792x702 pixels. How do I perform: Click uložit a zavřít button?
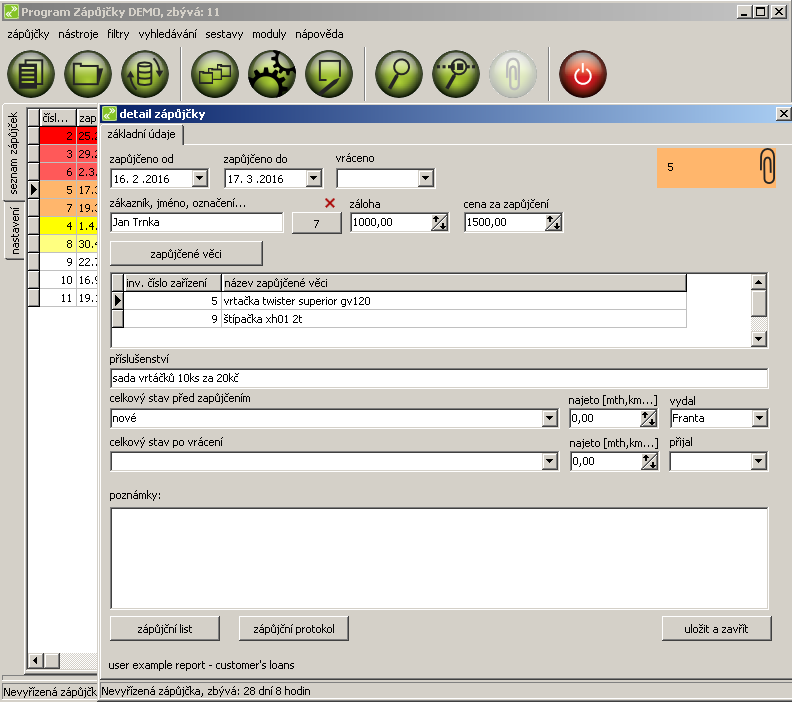(716, 629)
